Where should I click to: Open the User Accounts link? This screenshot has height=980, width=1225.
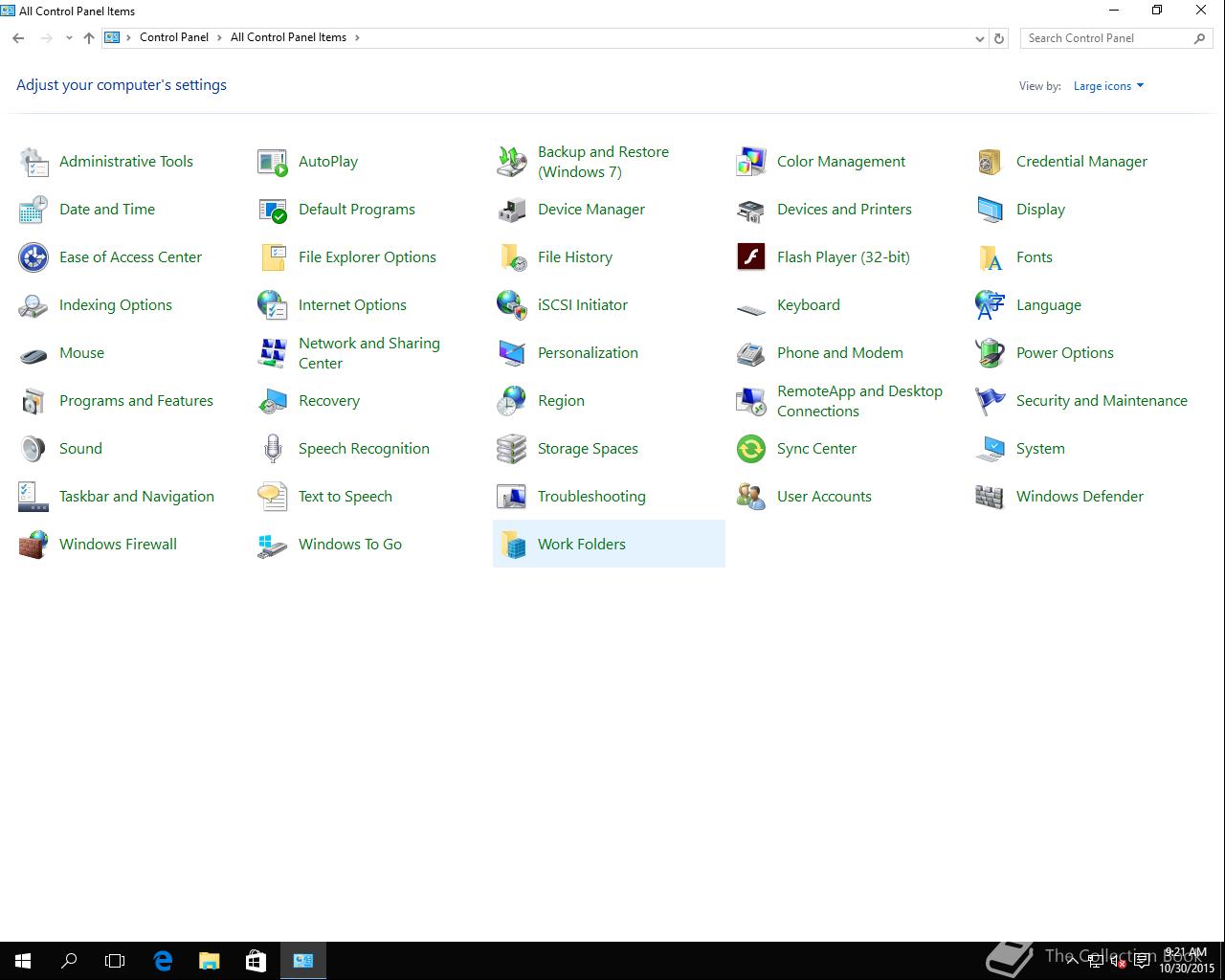824,497
